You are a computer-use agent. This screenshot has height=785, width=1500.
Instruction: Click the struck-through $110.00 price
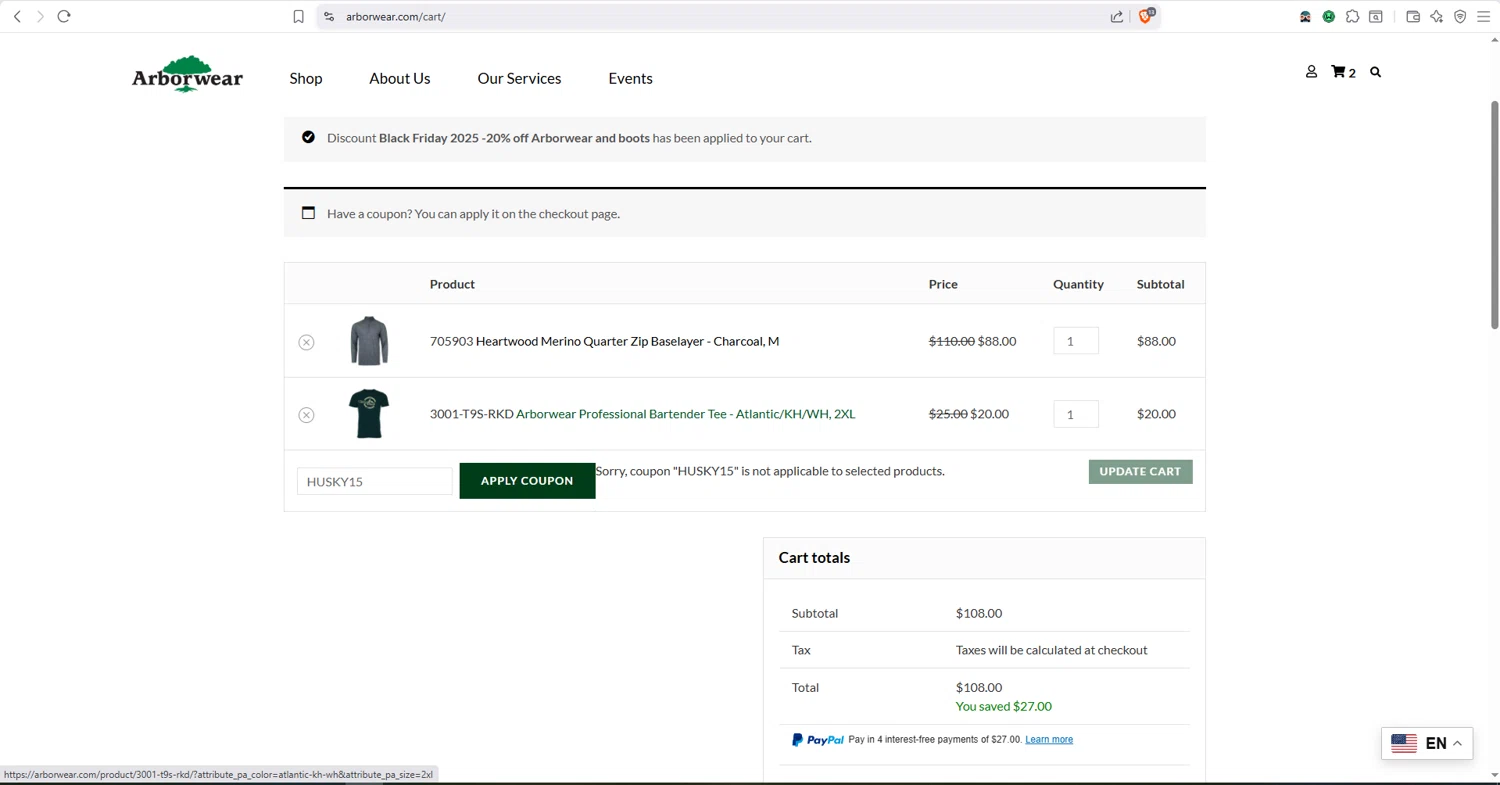click(951, 341)
